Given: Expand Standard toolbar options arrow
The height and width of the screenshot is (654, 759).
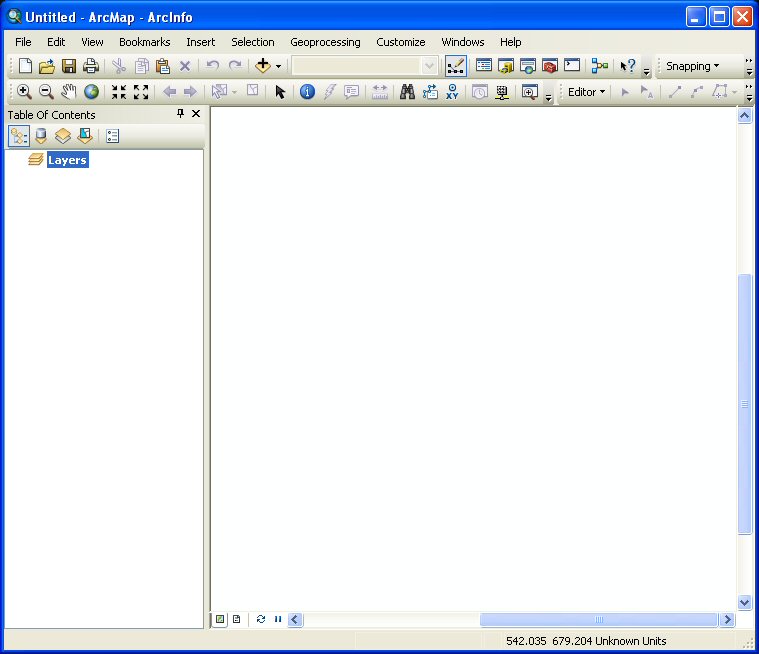Looking at the screenshot, I should coord(646,72).
